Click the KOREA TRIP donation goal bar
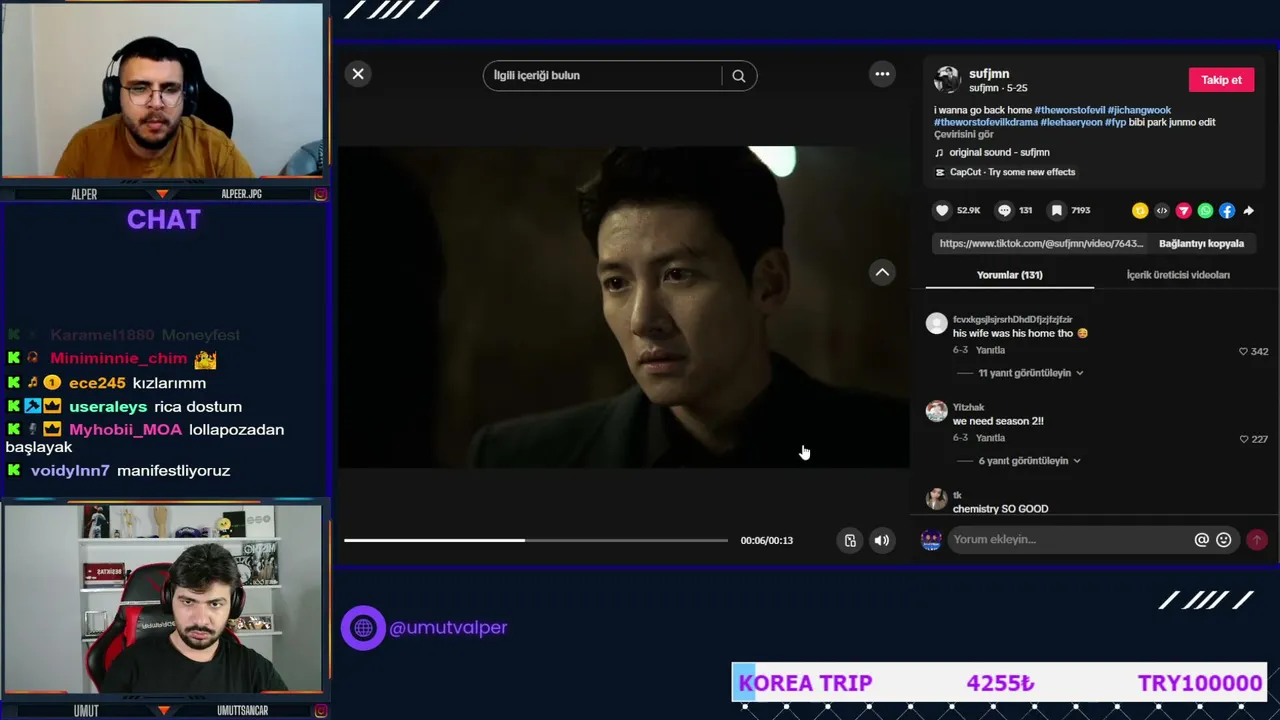 pyautogui.click(x=1000, y=684)
